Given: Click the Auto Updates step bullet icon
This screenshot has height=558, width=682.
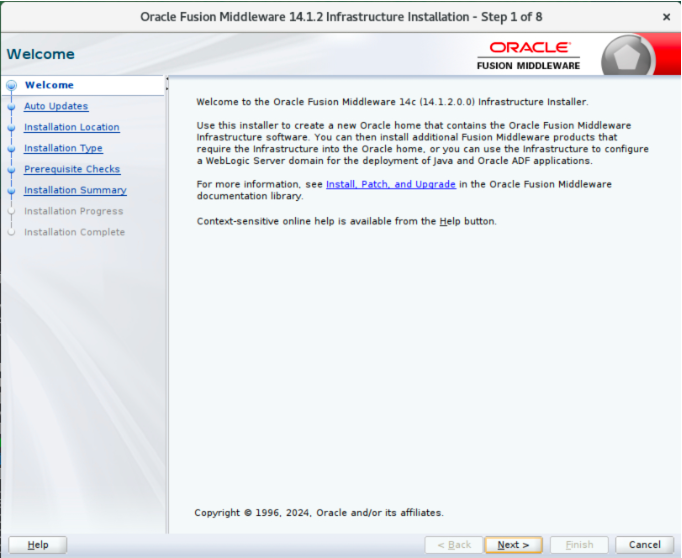Looking at the screenshot, I should pyautogui.click(x=12, y=107).
